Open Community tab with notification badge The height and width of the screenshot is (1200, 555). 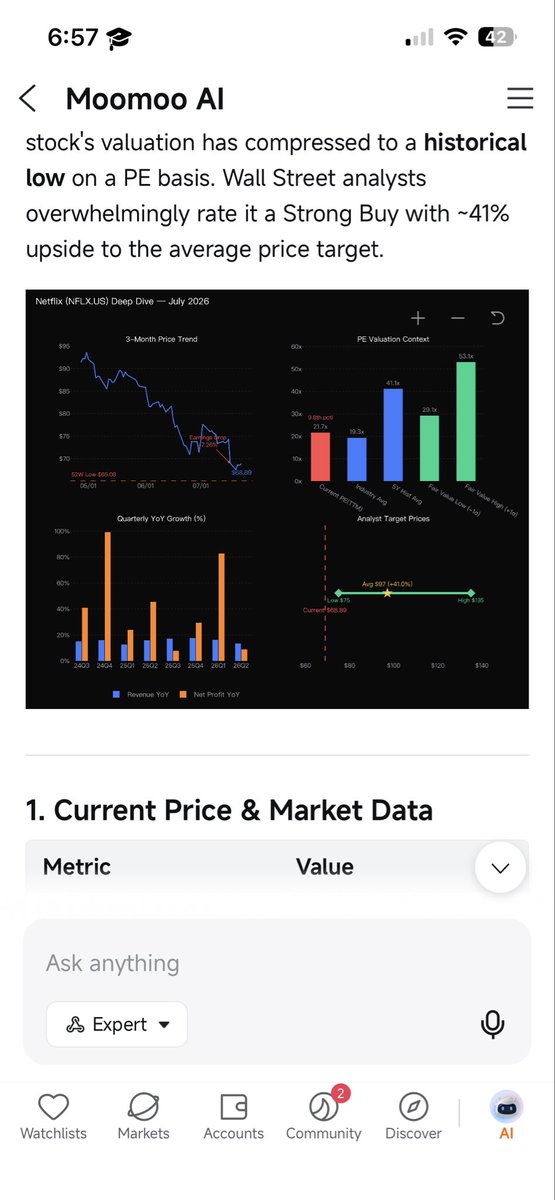tap(323, 1116)
